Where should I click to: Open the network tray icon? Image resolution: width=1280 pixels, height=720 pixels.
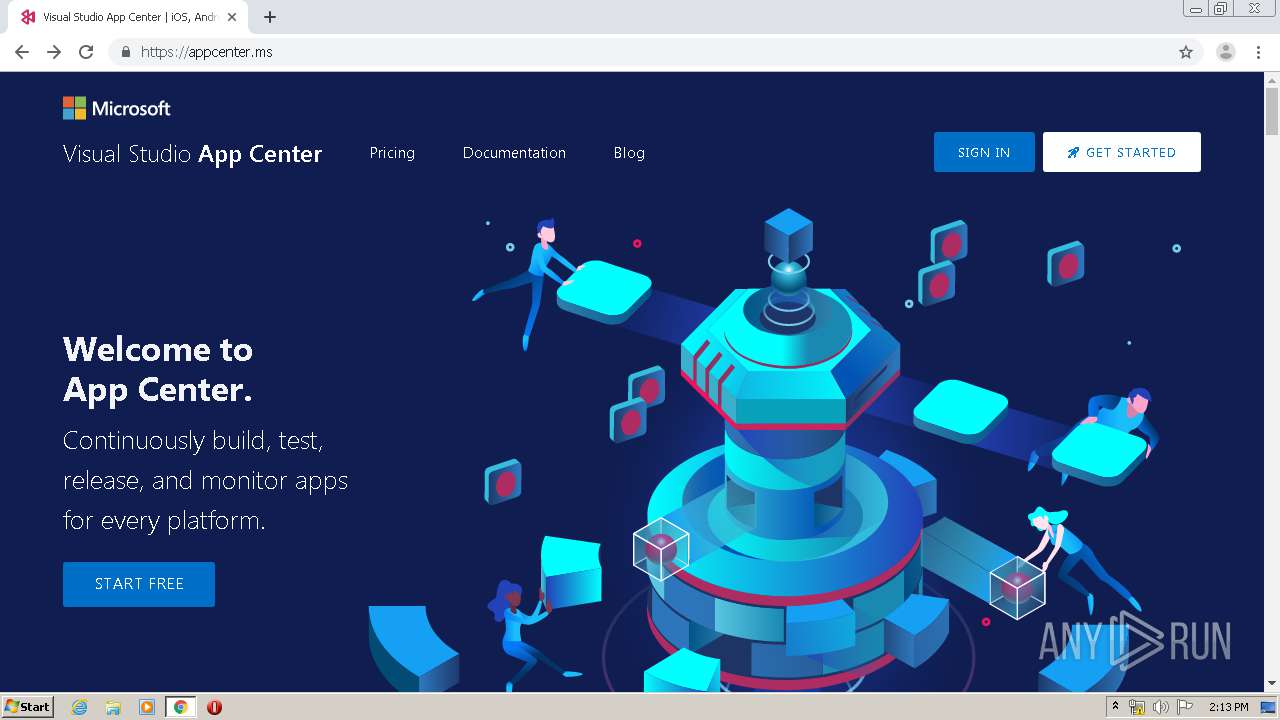pyautogui.click(x=1137, y=707)
